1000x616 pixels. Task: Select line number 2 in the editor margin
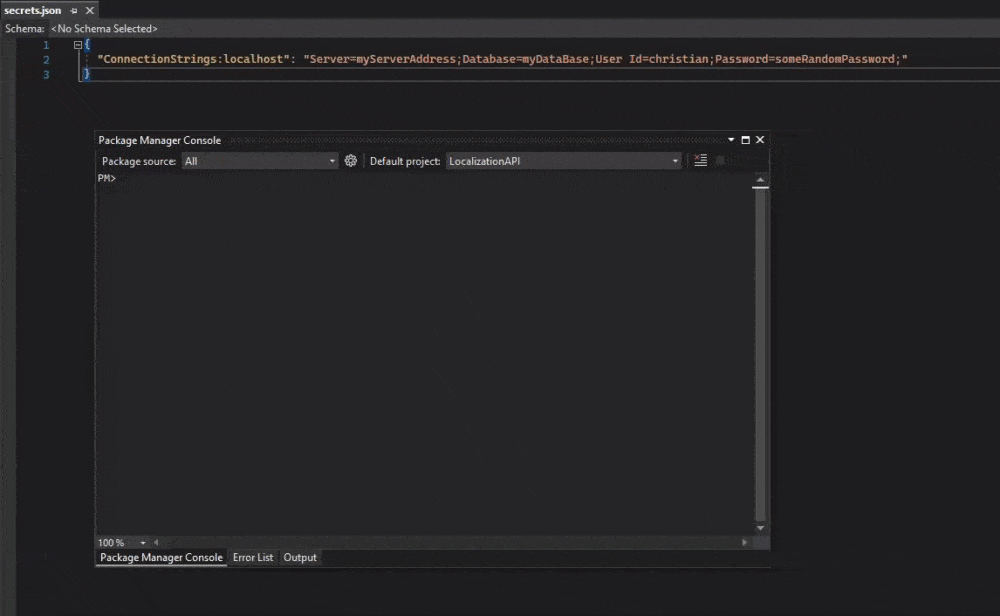[46, 58]
